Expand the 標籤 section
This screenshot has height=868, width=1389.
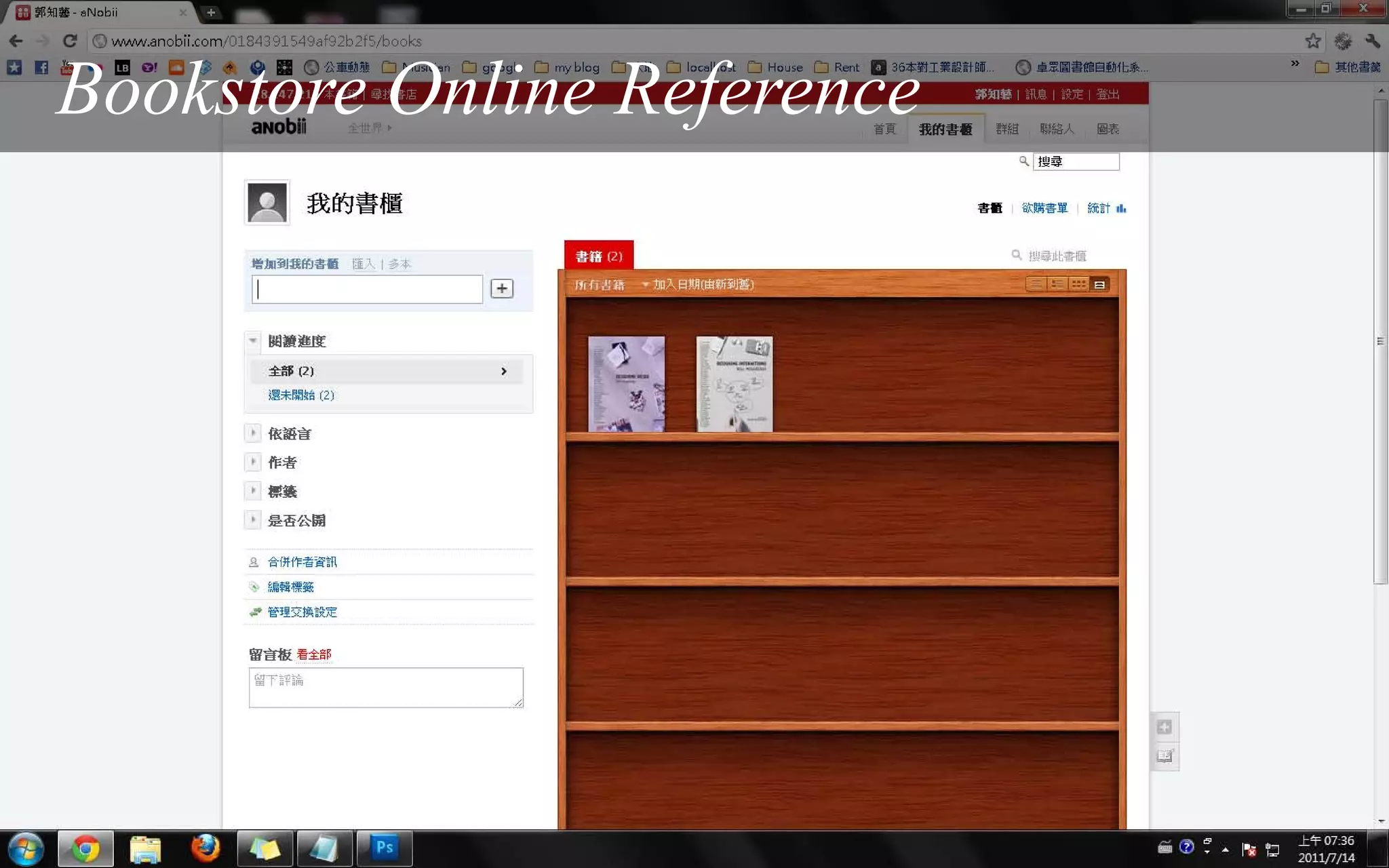pyautogui.click(x=252, y=490)
